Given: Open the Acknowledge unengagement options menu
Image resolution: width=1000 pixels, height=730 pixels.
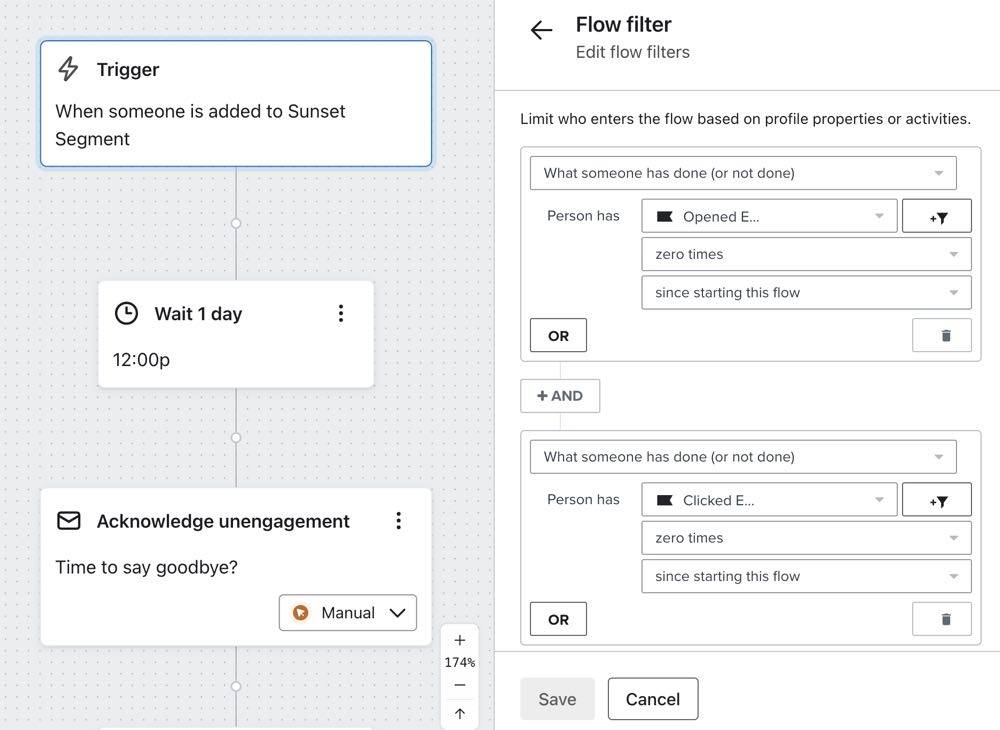Looking at the screenshot, I should 398,520.
